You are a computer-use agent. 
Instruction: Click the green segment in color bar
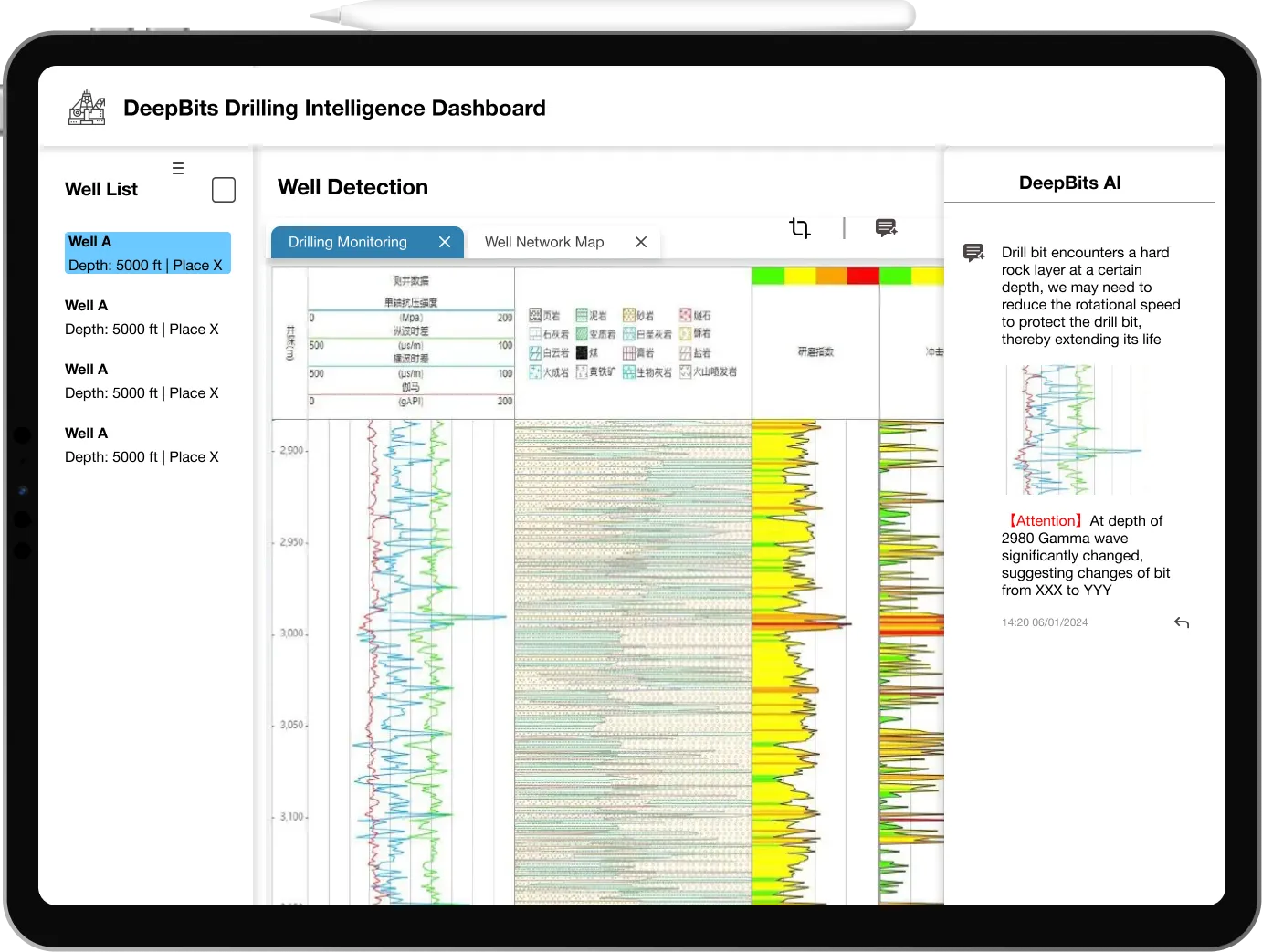768,276
